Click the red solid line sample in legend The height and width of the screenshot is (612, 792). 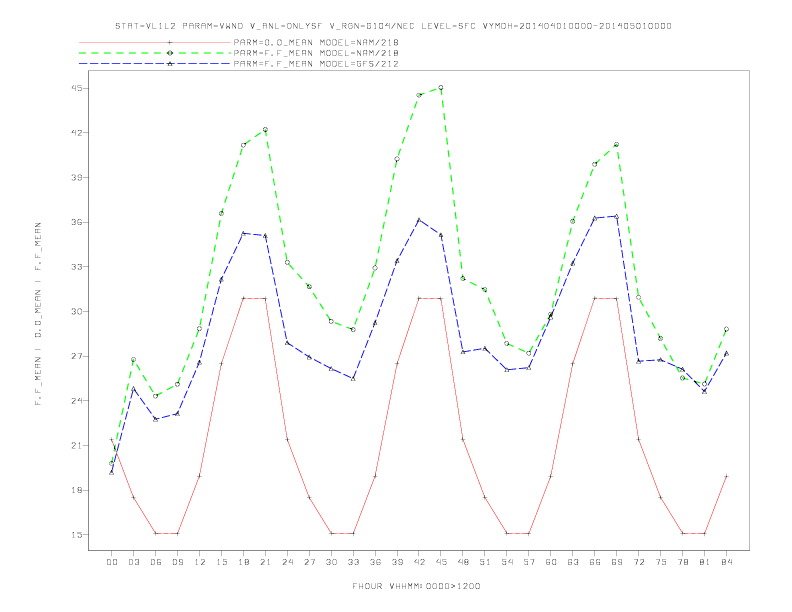155,42
